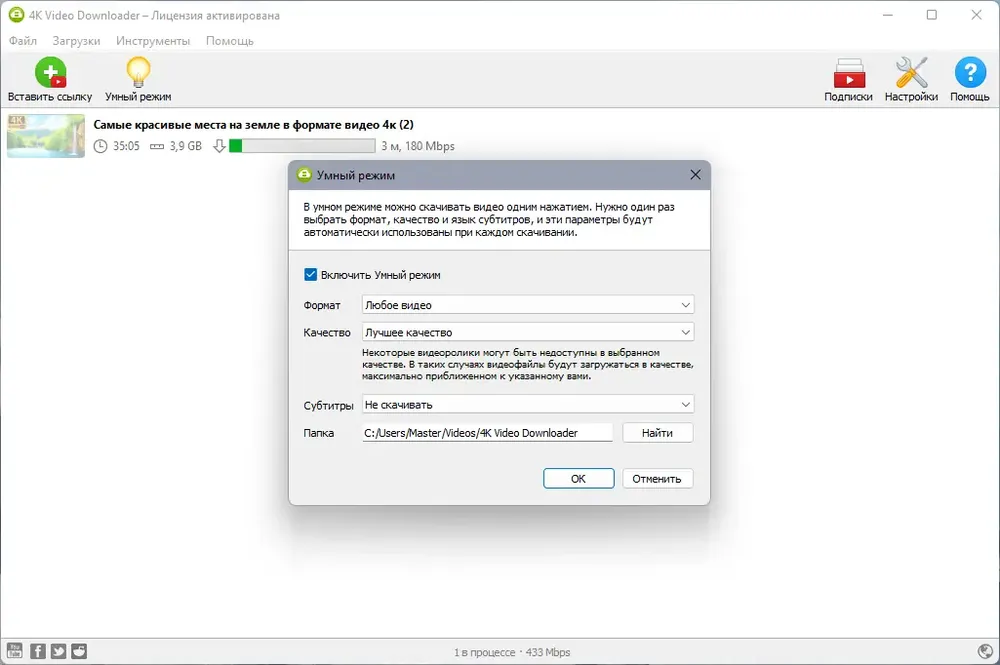
Task: Expand the Качество dropdown showing Лучшее качество
Action: [527, 332]
